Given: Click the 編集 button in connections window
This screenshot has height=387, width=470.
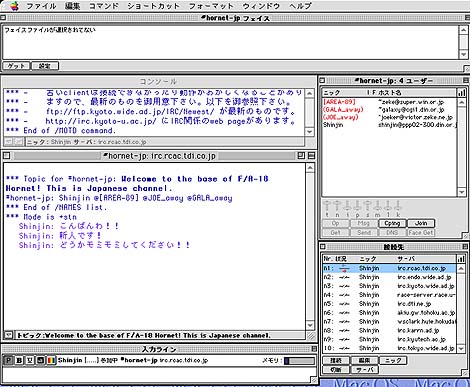Looking at the screenshot, I should click(x=364, y=360).
